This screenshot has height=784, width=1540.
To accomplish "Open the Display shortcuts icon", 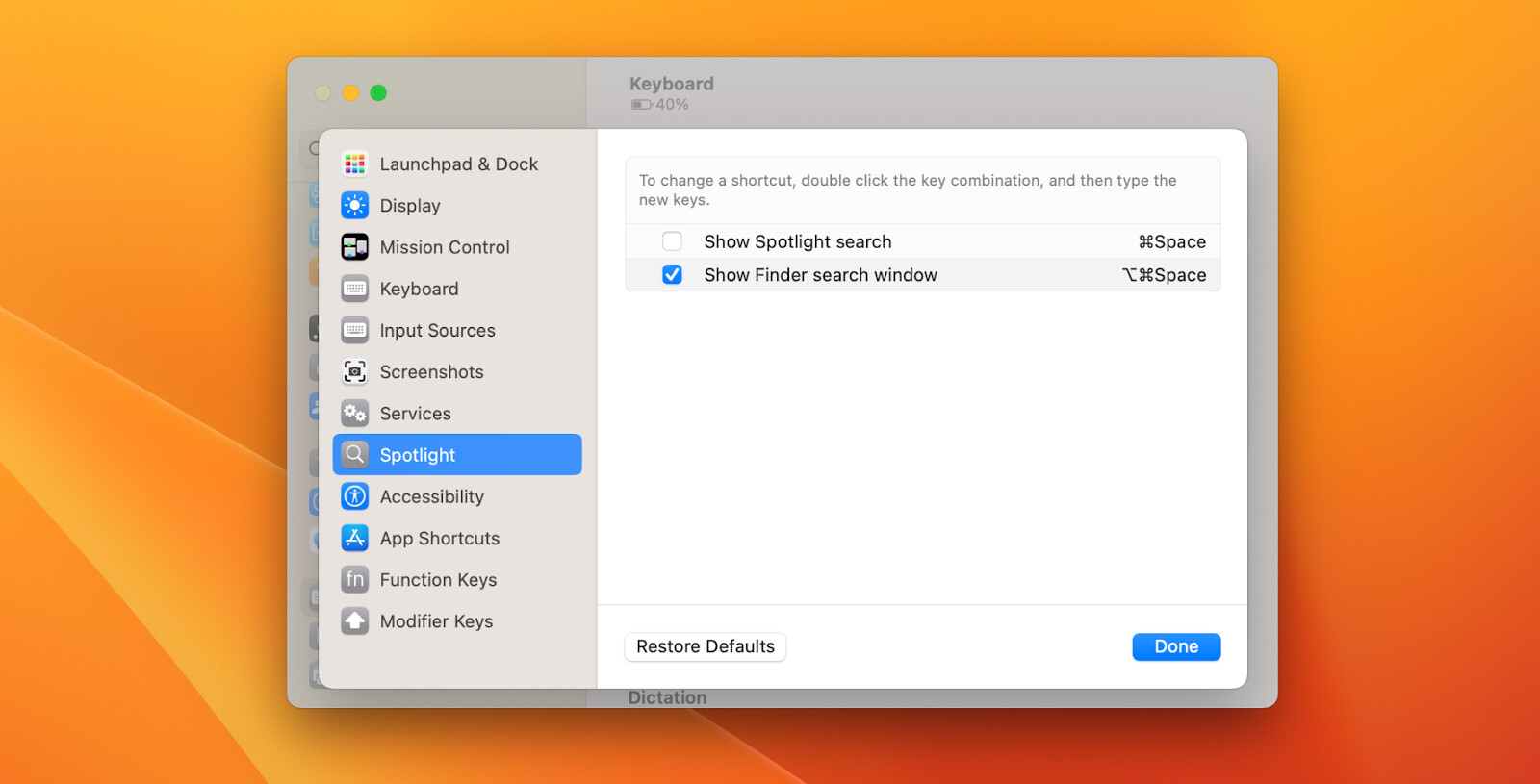I will pos(354,205).
